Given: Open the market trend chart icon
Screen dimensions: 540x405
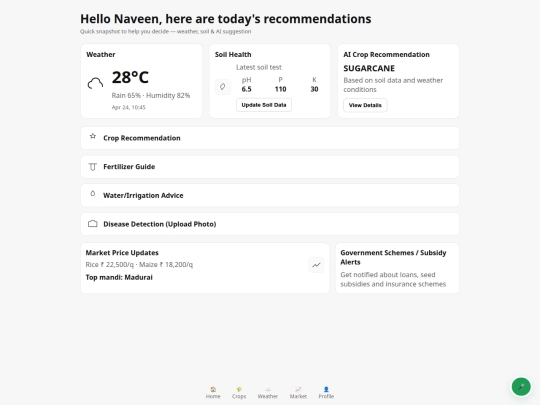Looking at the screenshot, I should coord(316,265).
